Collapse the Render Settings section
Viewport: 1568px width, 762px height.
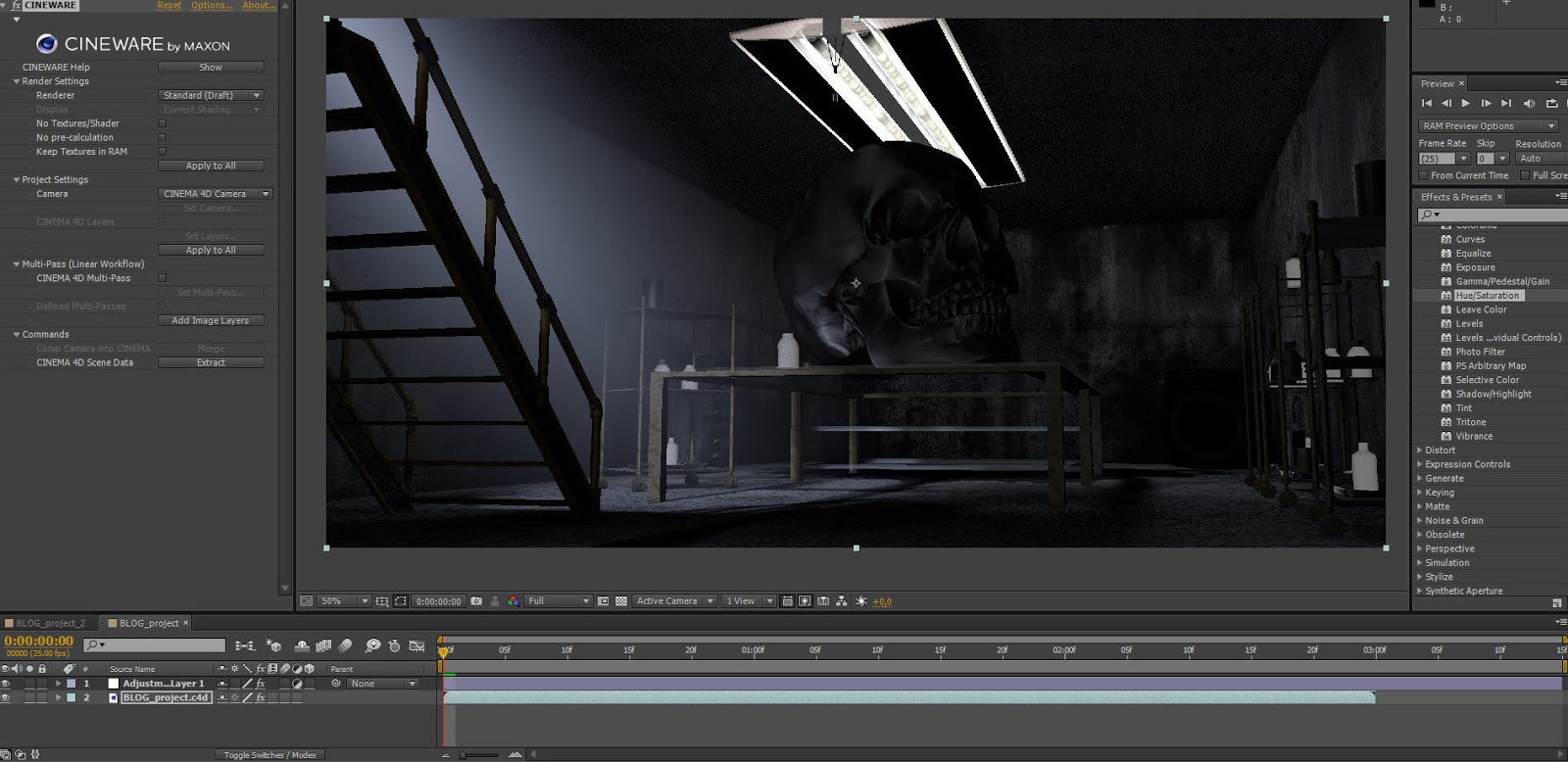[x=16, y=81]
